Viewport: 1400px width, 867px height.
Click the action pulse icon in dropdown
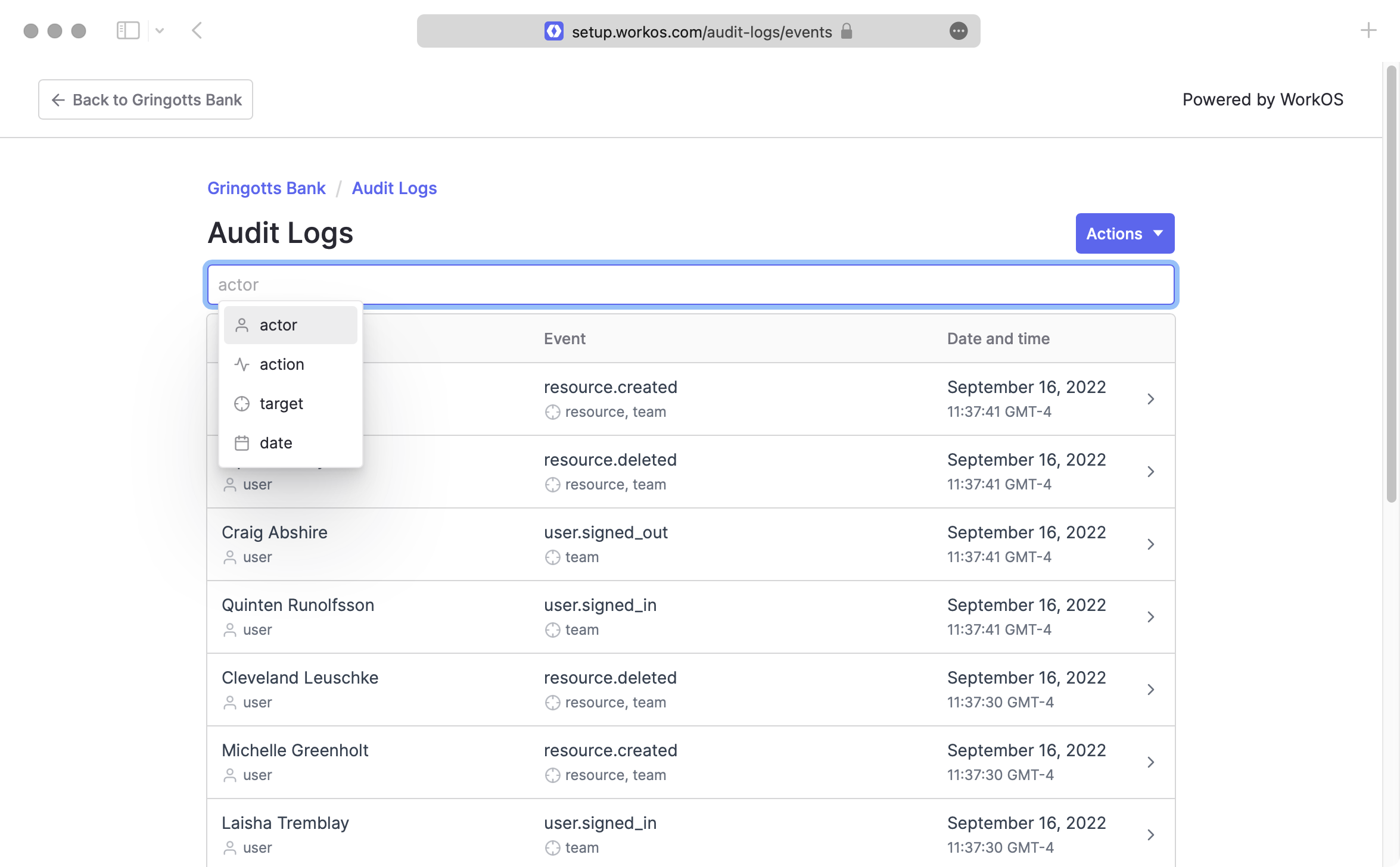[242, 364]
